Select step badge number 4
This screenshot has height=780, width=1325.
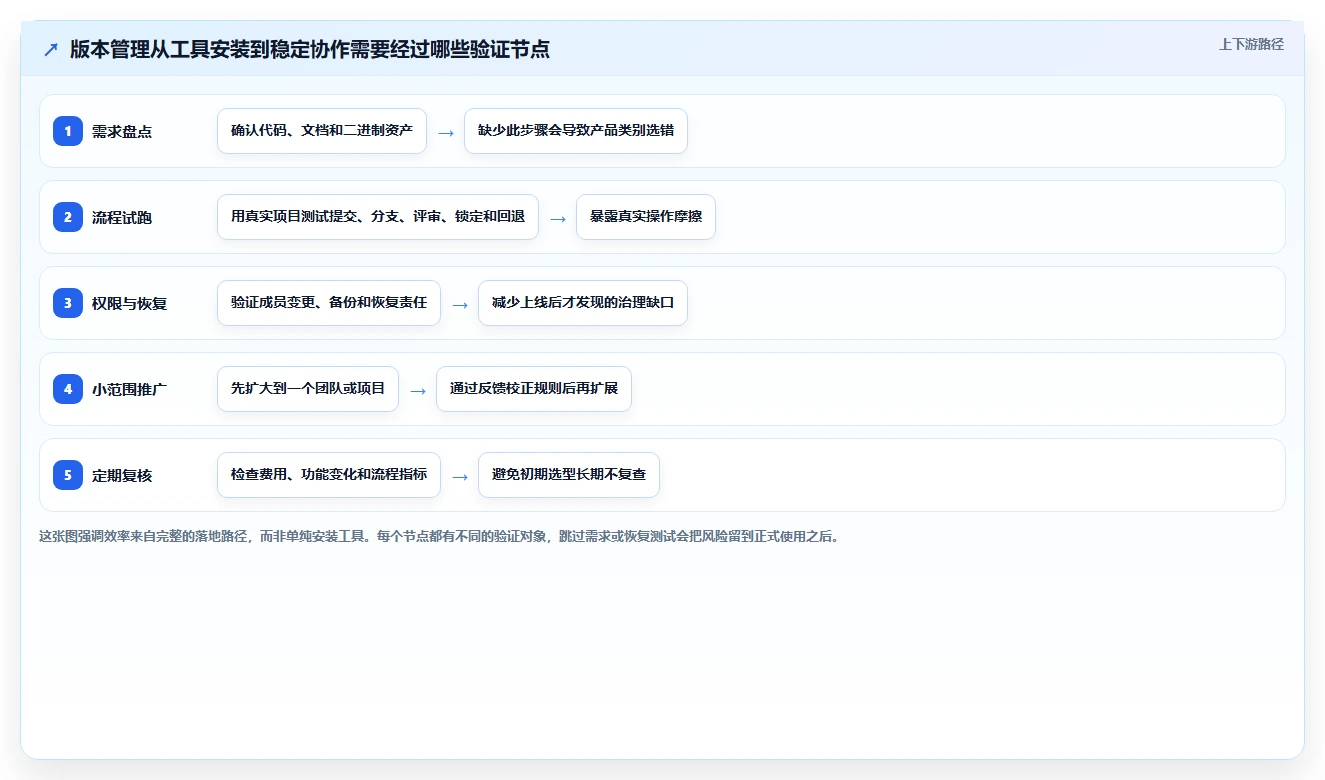(68, 388)
